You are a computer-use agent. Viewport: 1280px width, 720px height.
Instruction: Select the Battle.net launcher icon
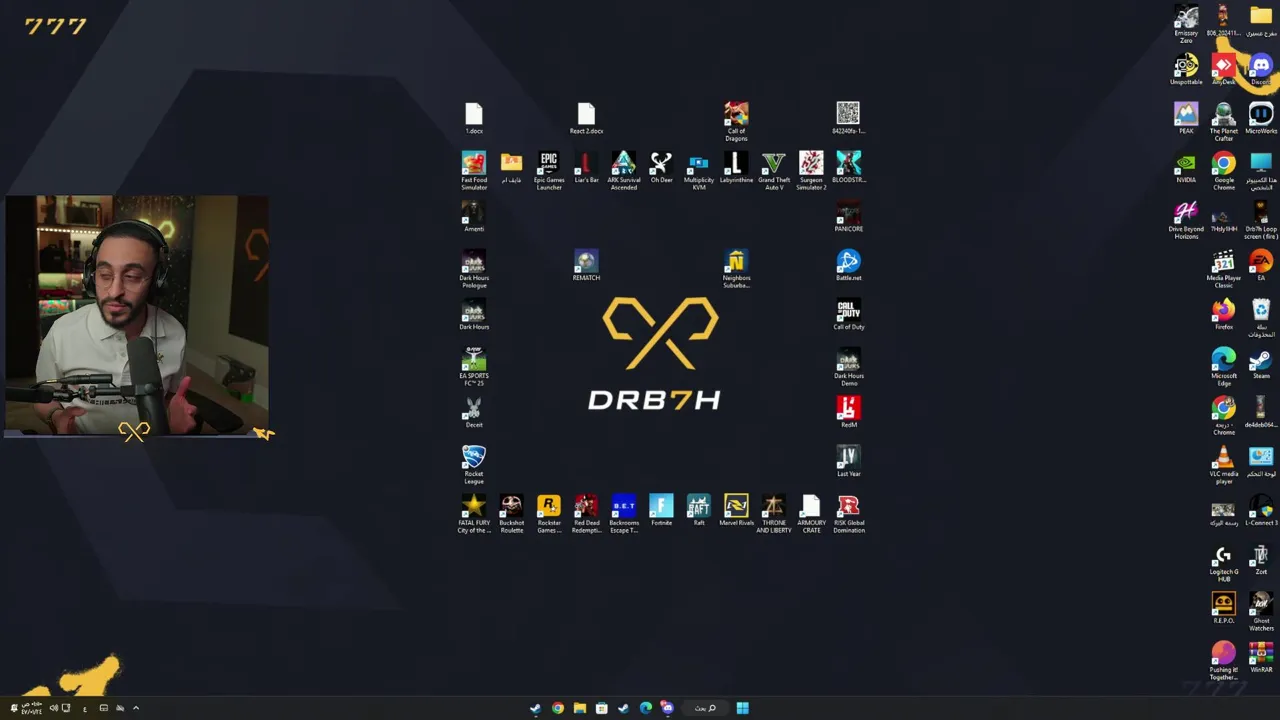(x=848, y=265)
